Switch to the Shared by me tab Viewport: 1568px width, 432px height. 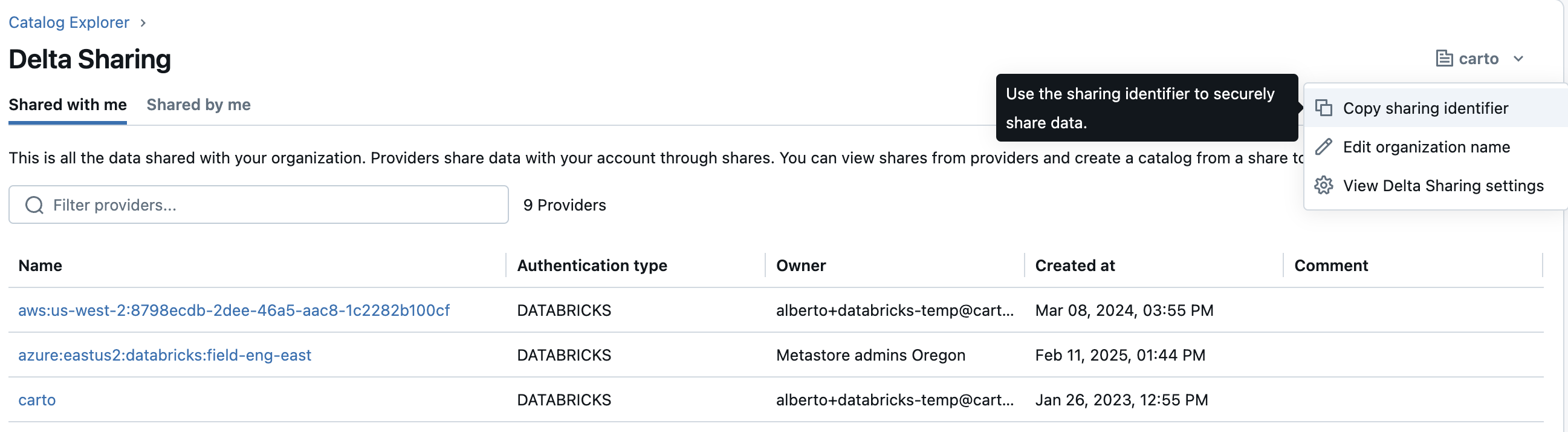tap(198, 105)
